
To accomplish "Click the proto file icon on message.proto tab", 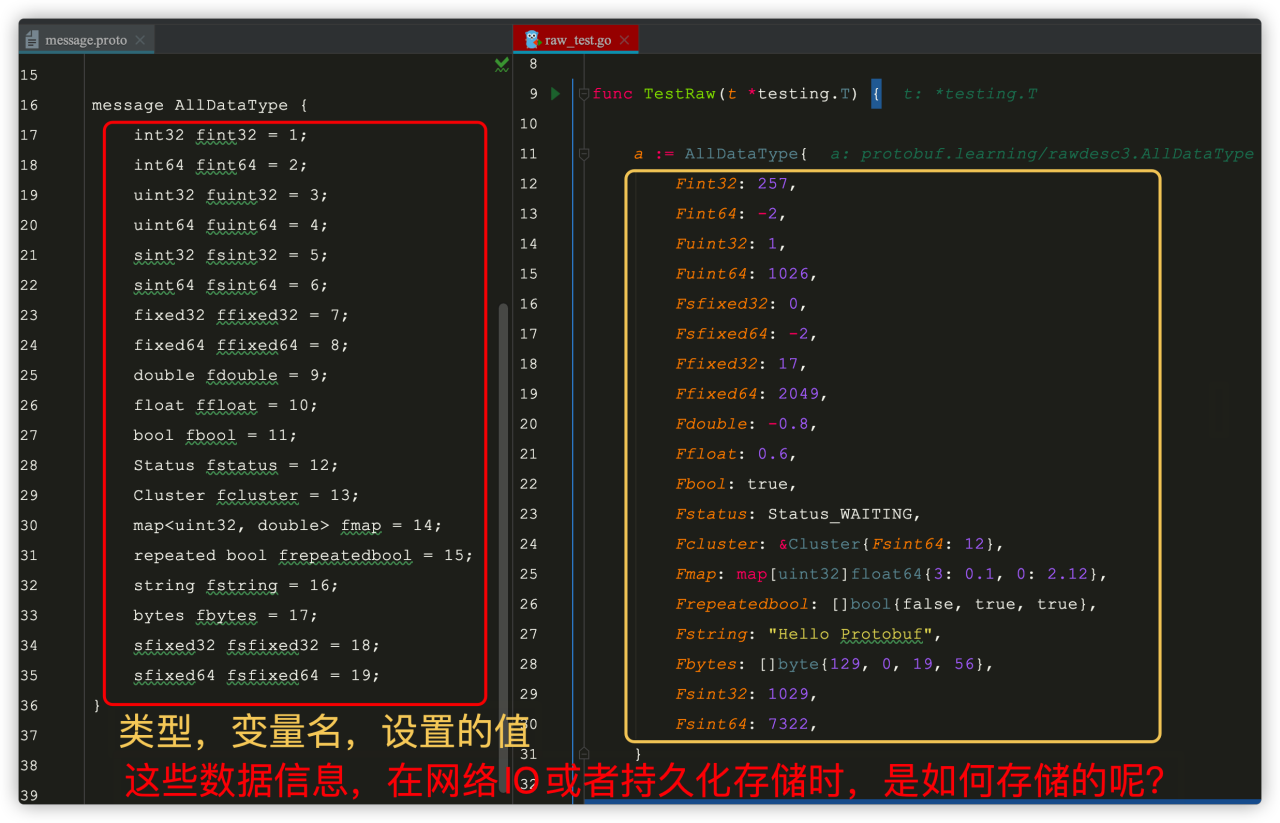I will coord(34,39).
